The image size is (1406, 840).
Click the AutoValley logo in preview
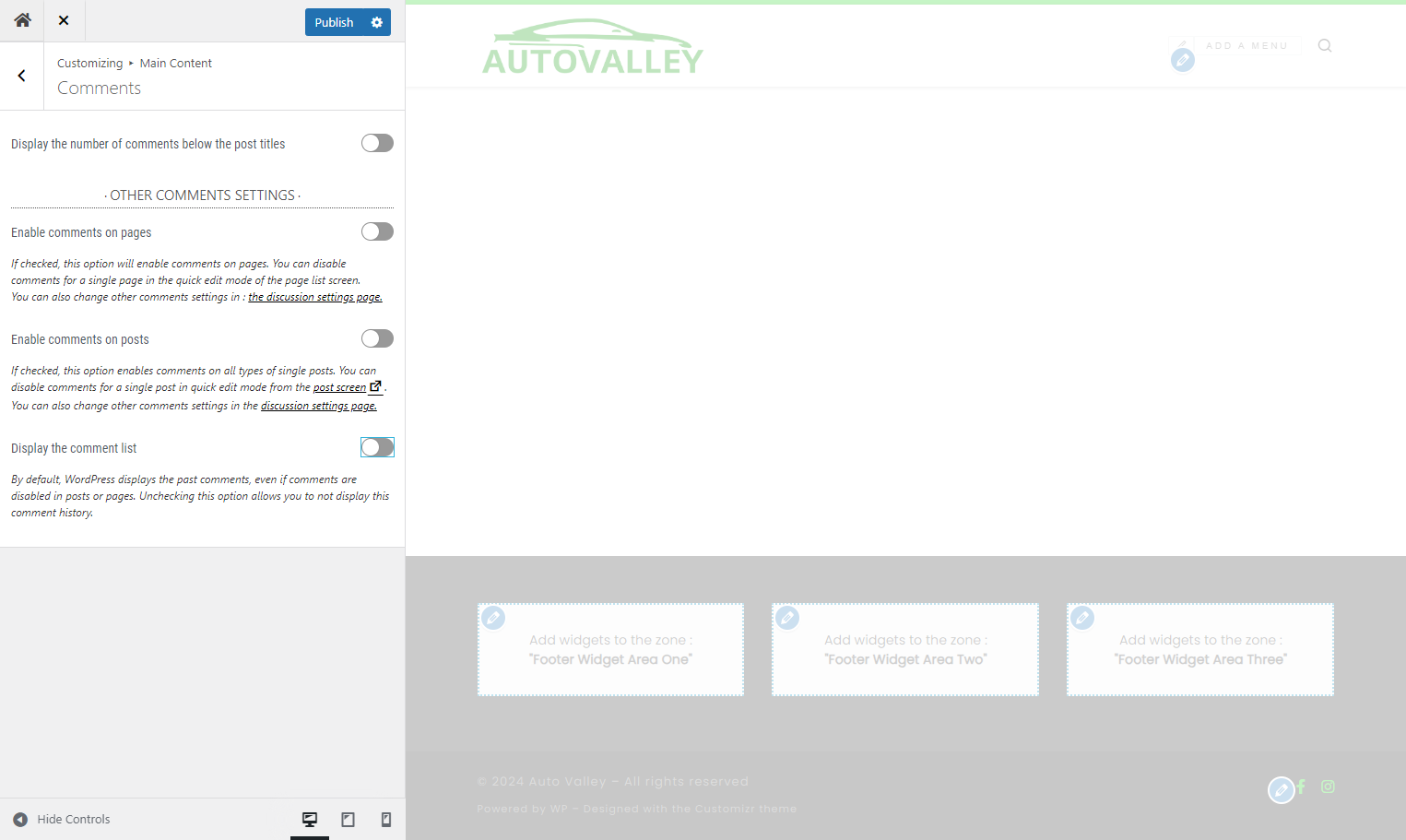(592, 46)
